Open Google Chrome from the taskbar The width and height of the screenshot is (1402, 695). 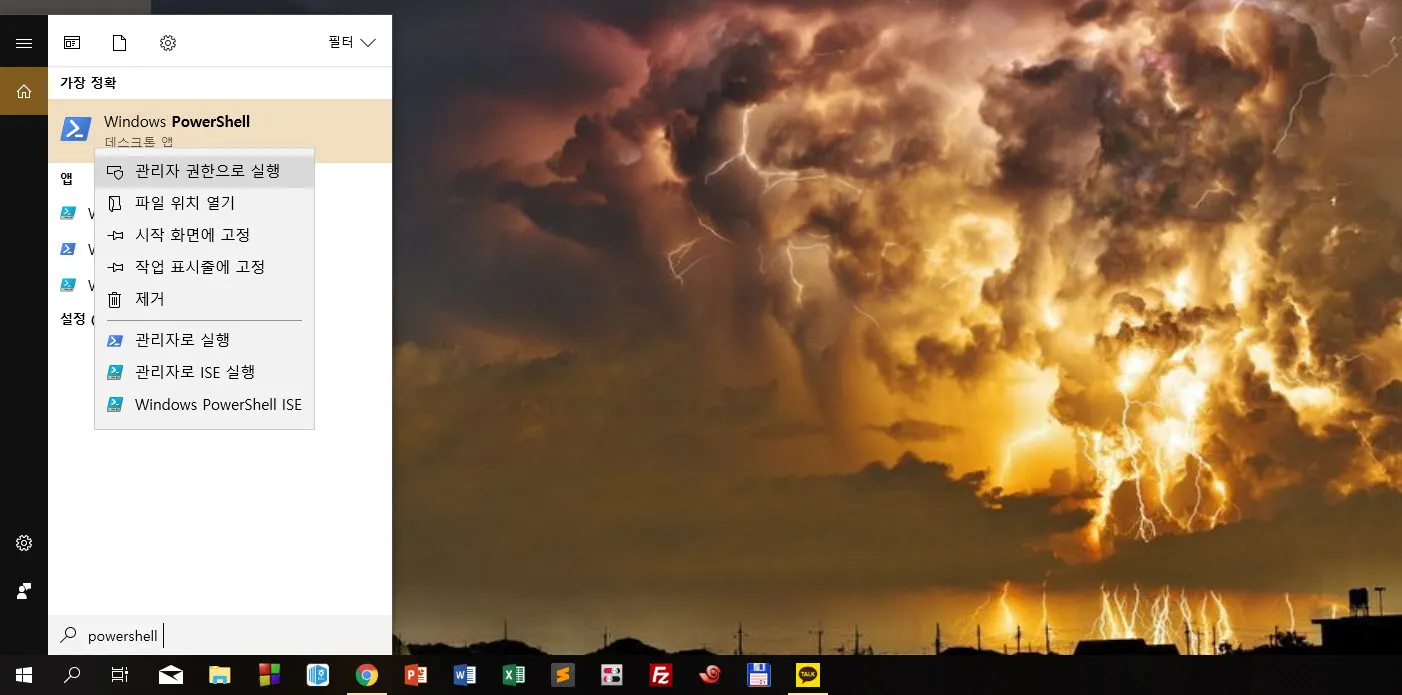pyautogui.click(x=367, y=675)
